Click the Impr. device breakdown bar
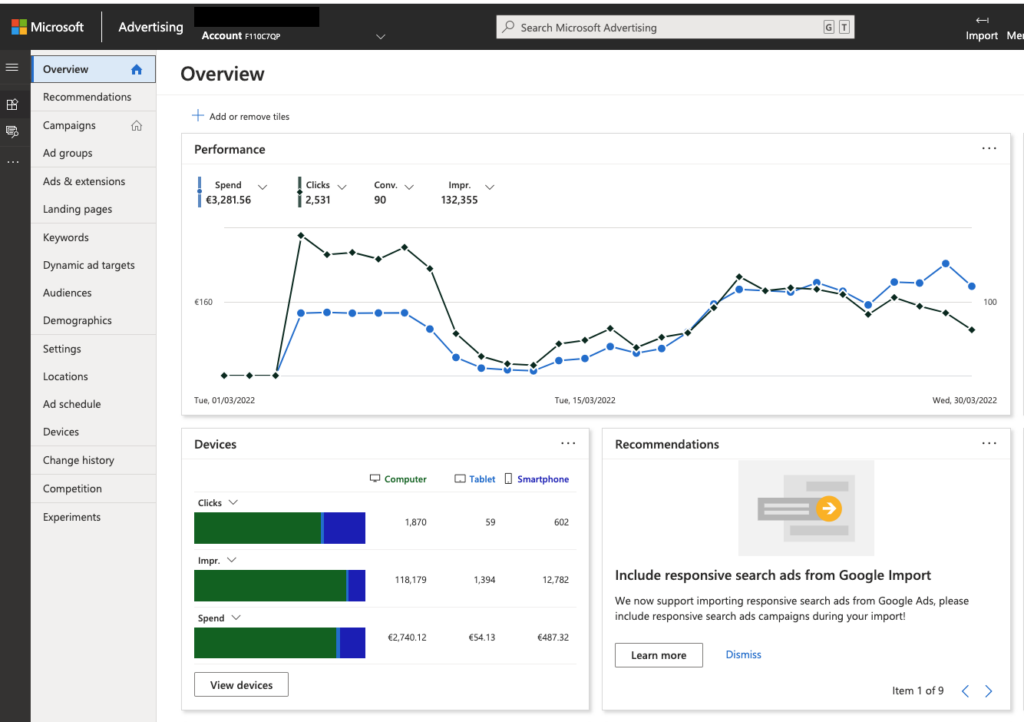 (280, 586)
